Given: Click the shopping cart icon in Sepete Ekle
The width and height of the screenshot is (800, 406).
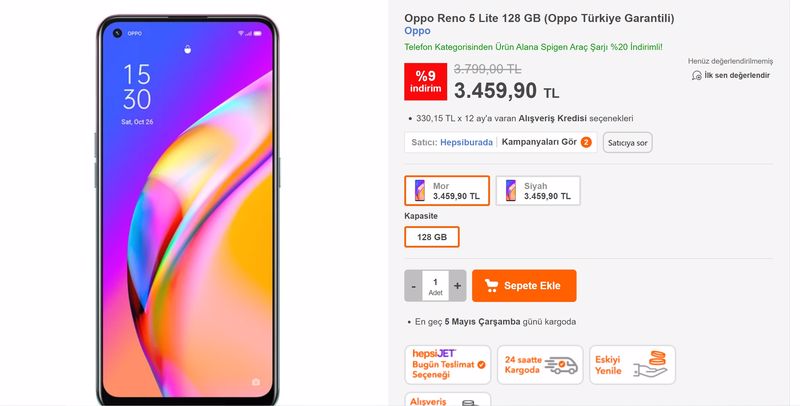Looking at the screenshot, I should point(491,286).
